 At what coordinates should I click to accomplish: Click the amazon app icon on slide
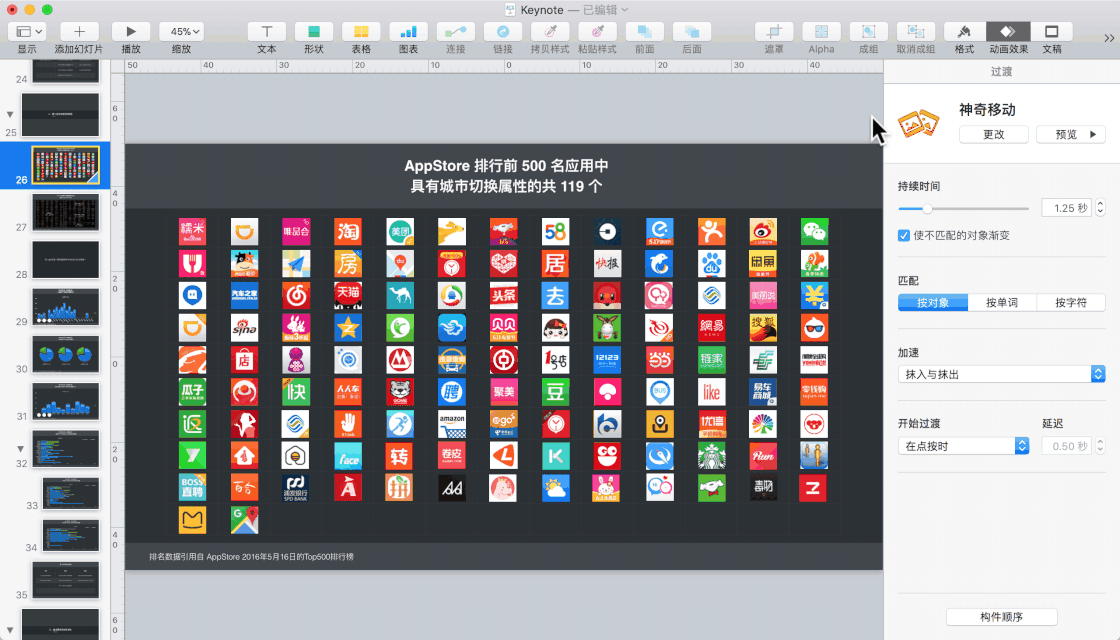pos(451,424)
